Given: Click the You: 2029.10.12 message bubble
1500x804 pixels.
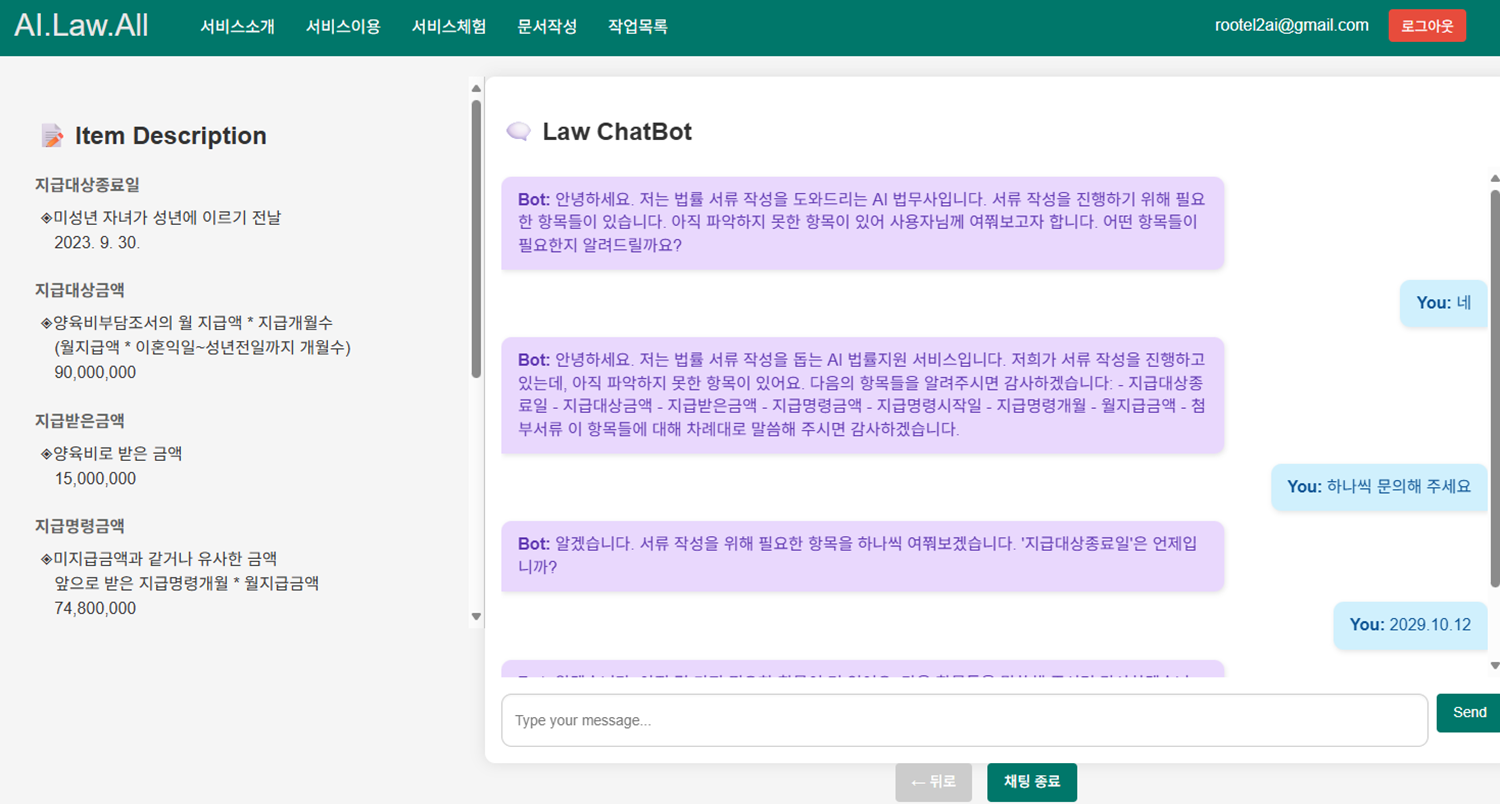Looking at the screenshot, I should click(x=1410, y=625).
